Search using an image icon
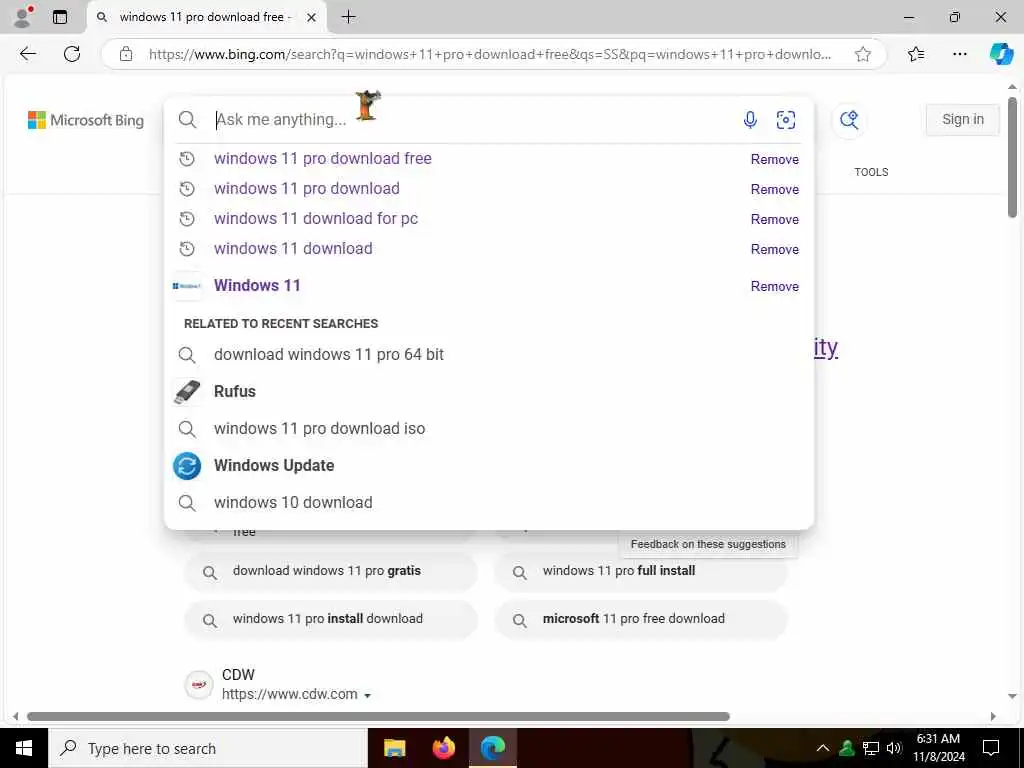Viewport: 1024px width, 768px height. coord(786,120)
